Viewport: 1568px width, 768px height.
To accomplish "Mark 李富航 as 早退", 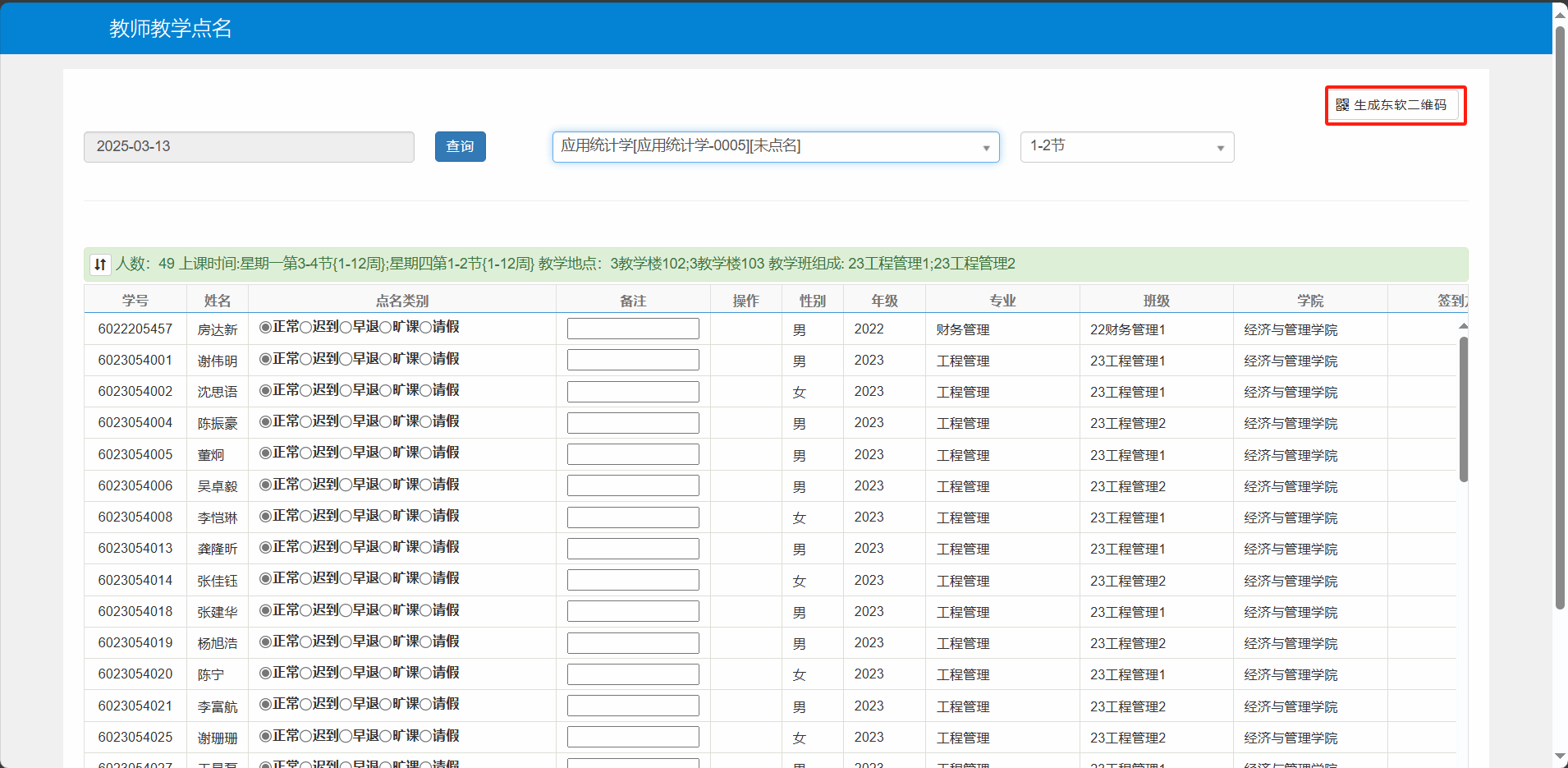I will tap(346, 704).
